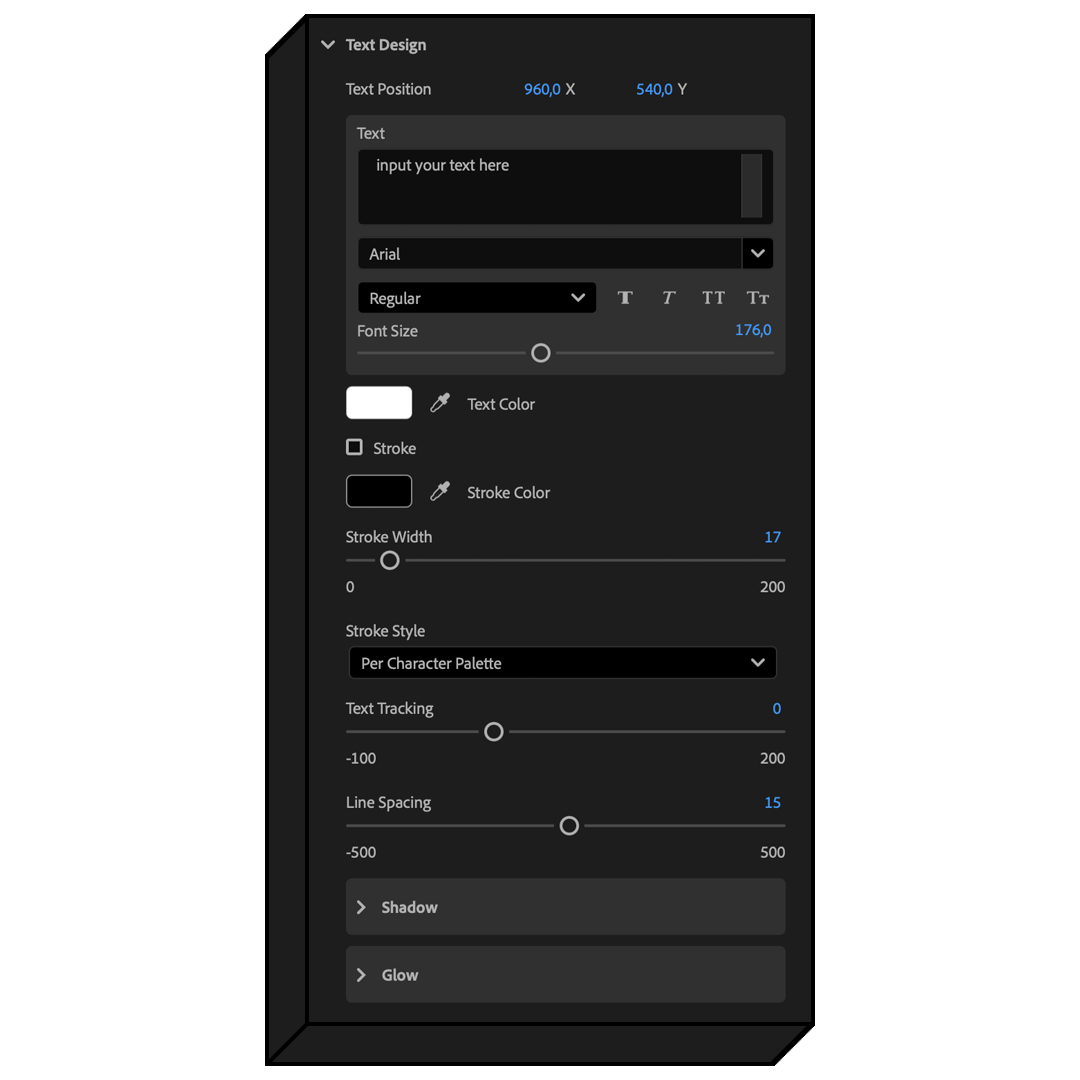This screenshot has height=1080, width=1080.
Task: Enable small caps text style
Action: pyautogui.click(x=758, y=298)
